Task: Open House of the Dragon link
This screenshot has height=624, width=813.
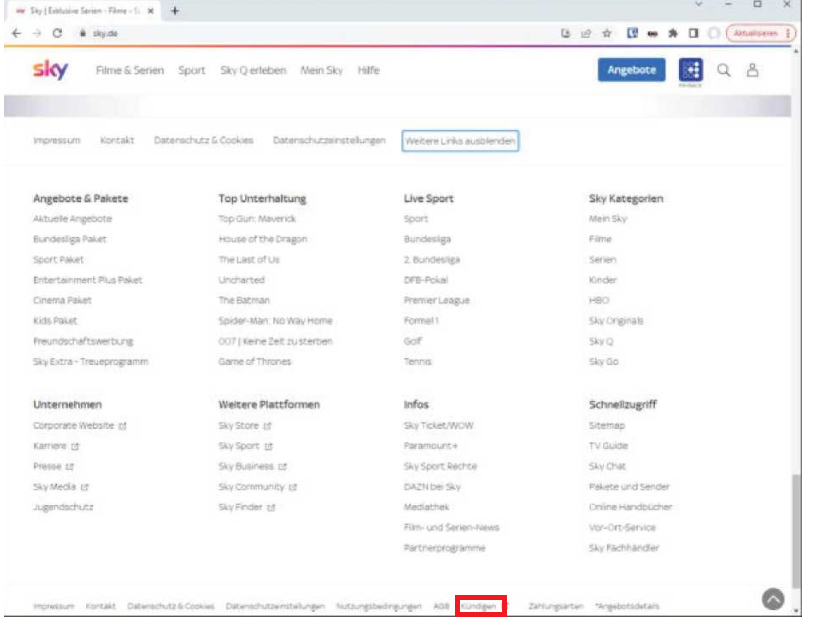Action: pos(263,239)
